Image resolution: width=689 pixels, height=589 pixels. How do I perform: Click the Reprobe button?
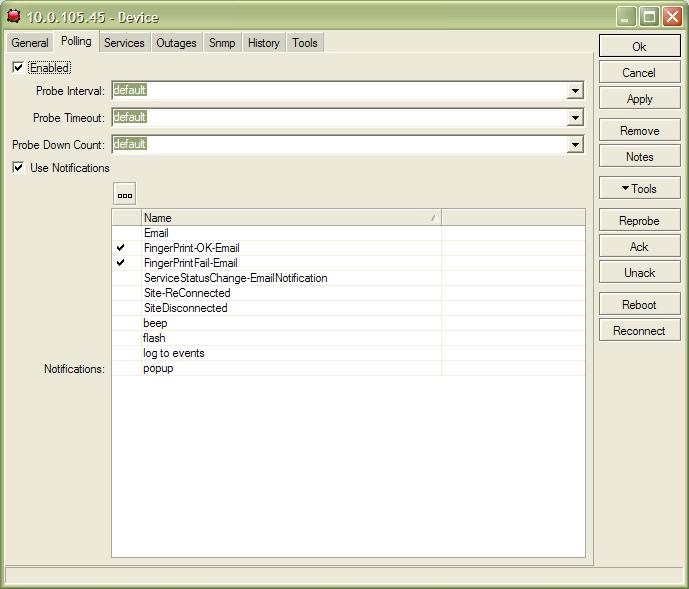point(639,221)
